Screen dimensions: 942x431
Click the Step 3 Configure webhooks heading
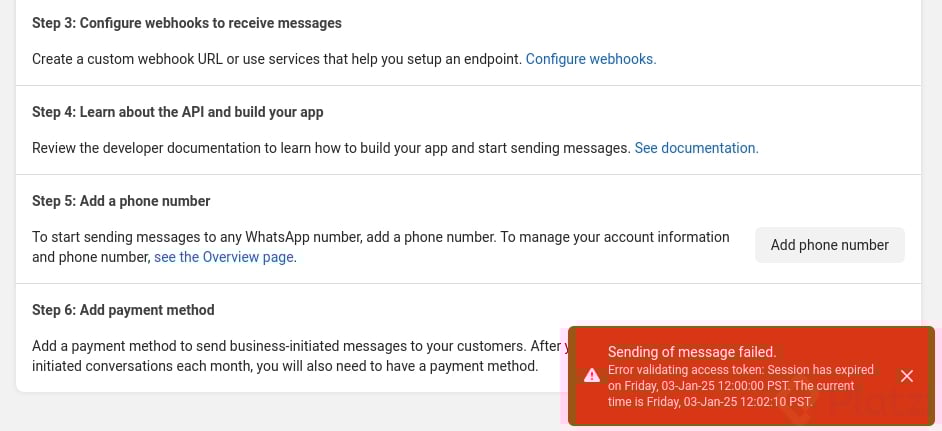coord(186,23)
